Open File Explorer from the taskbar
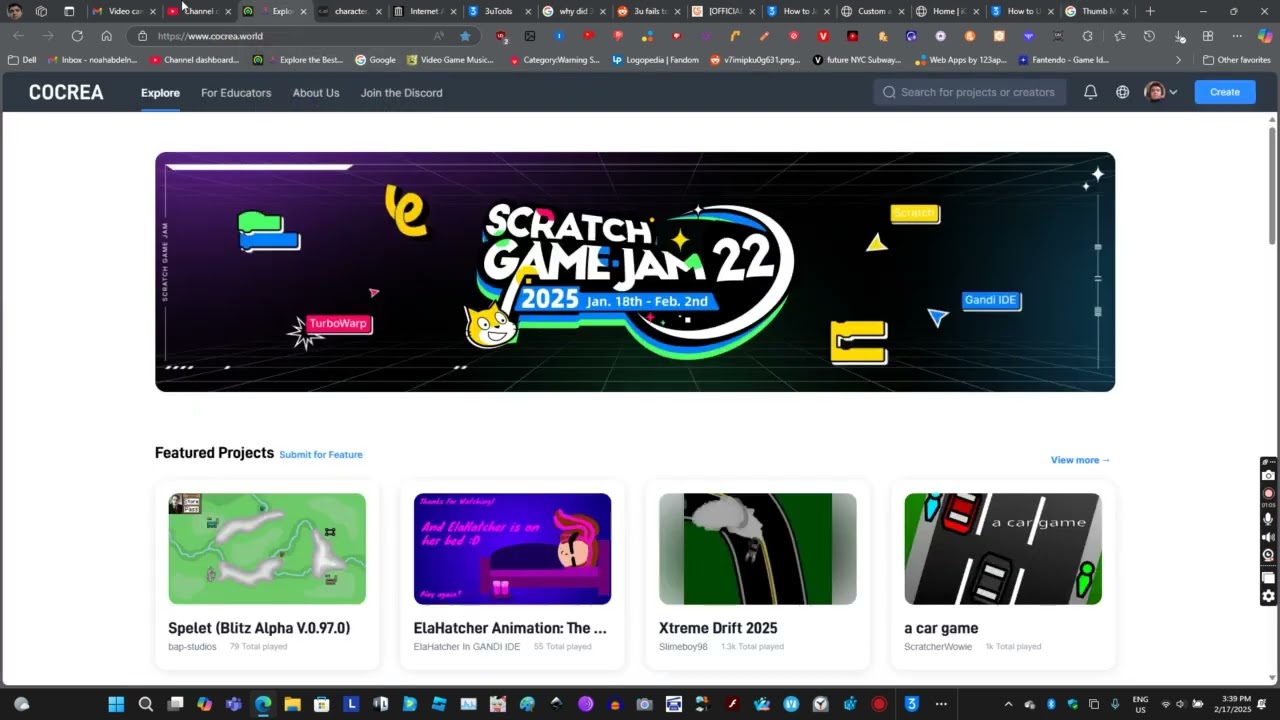 pyautogui.click(x=292, y=704)
